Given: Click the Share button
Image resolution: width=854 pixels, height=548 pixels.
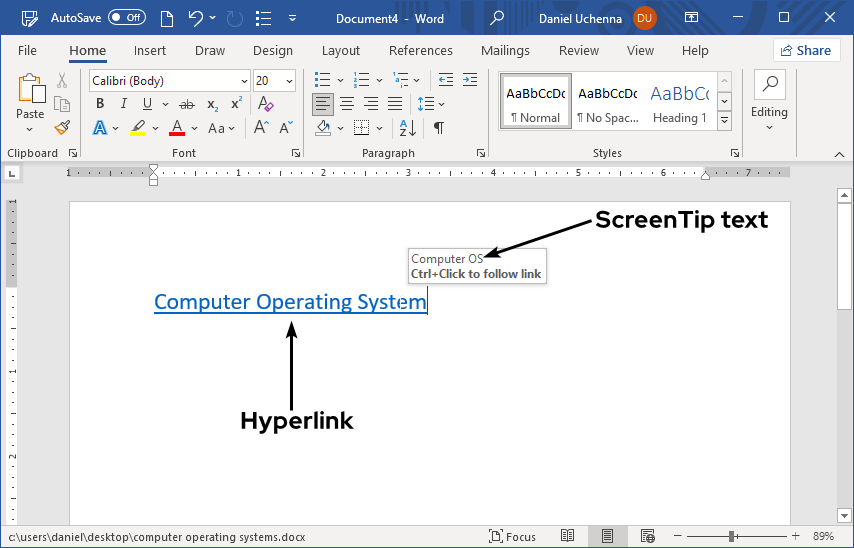Looking at the screenshot, I should click(x=806, y=51).
